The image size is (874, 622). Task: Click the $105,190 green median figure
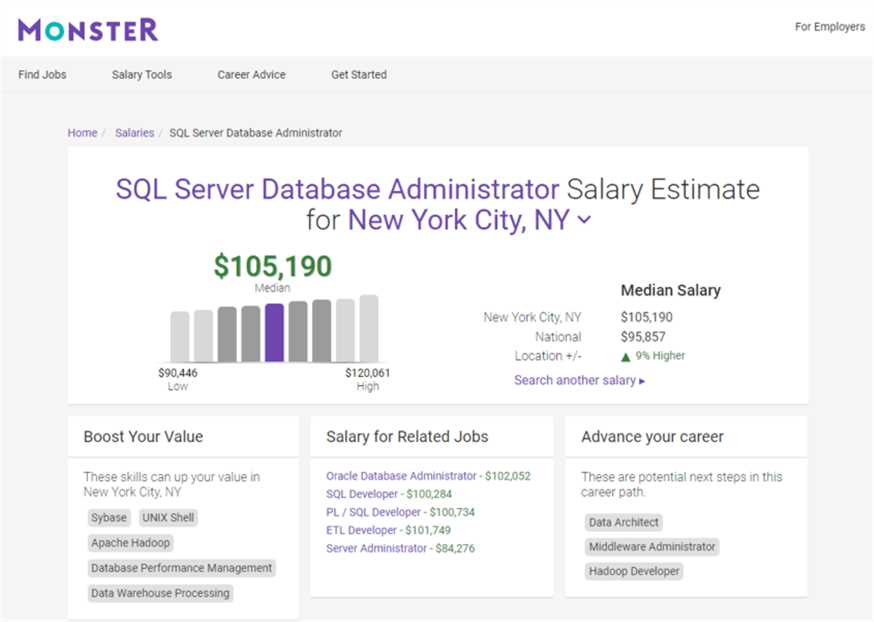(273, 266)
